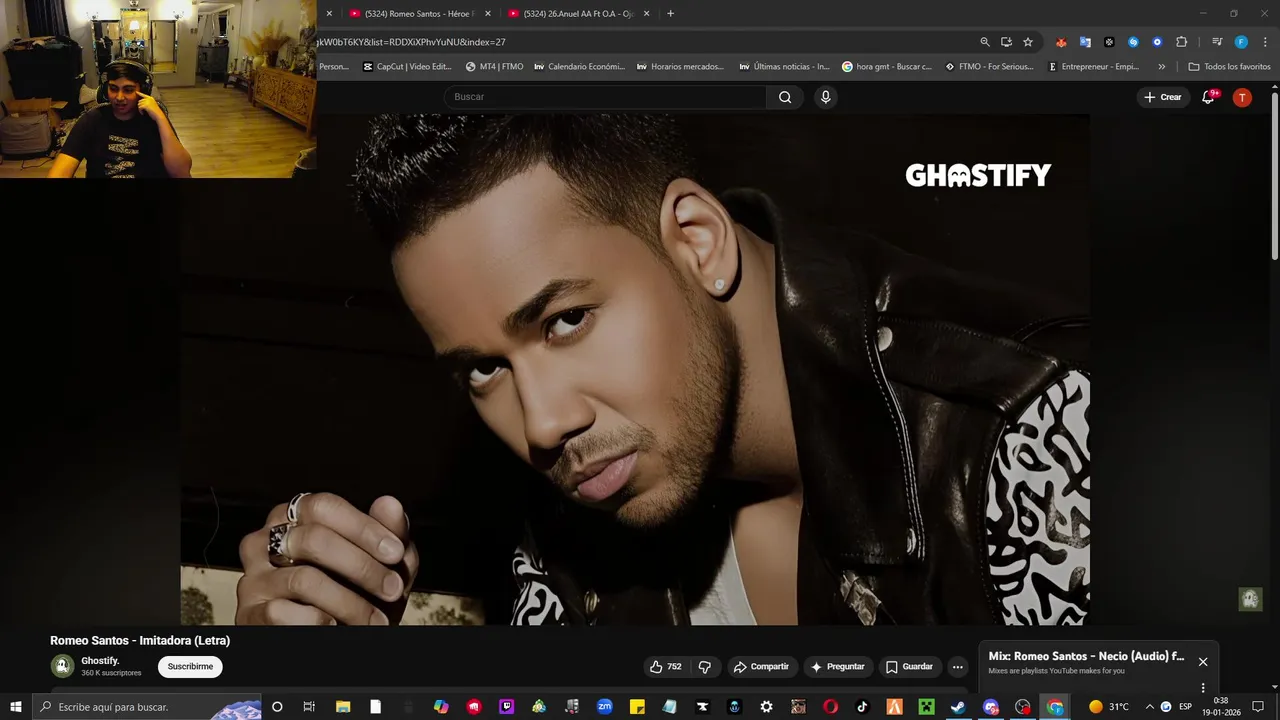Click the 31°C weather widget

coord(1109,707)
